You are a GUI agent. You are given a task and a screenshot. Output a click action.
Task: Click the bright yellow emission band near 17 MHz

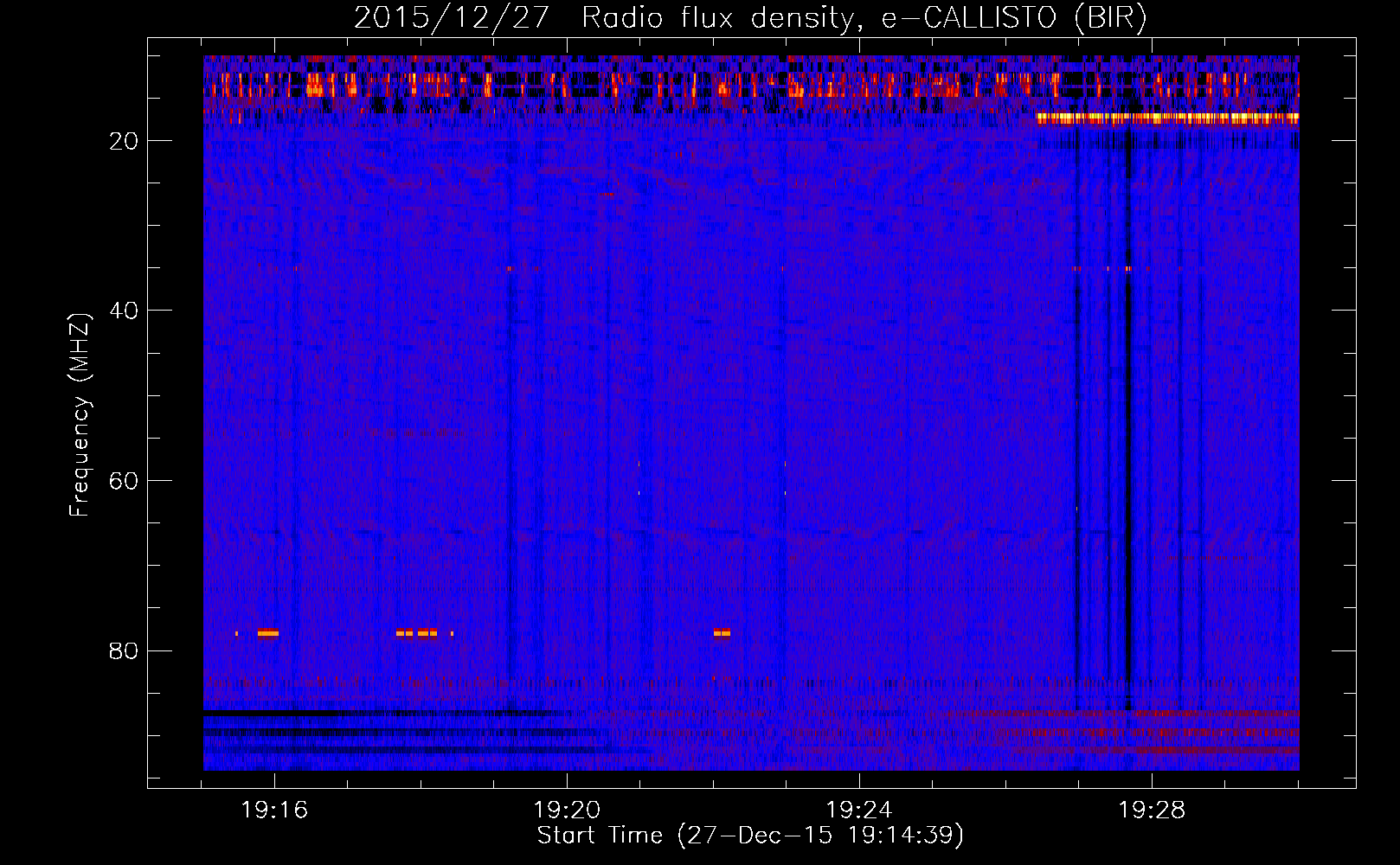click(x=1168, y=119)
